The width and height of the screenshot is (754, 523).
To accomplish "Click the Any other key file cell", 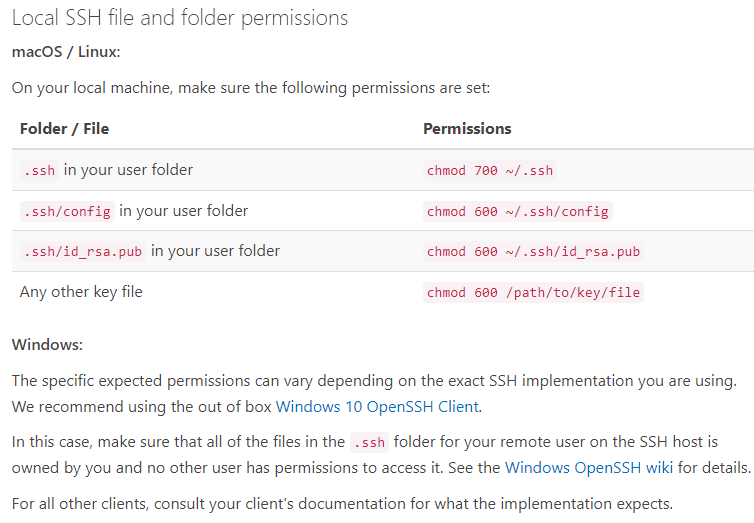I will coord(81,292).
